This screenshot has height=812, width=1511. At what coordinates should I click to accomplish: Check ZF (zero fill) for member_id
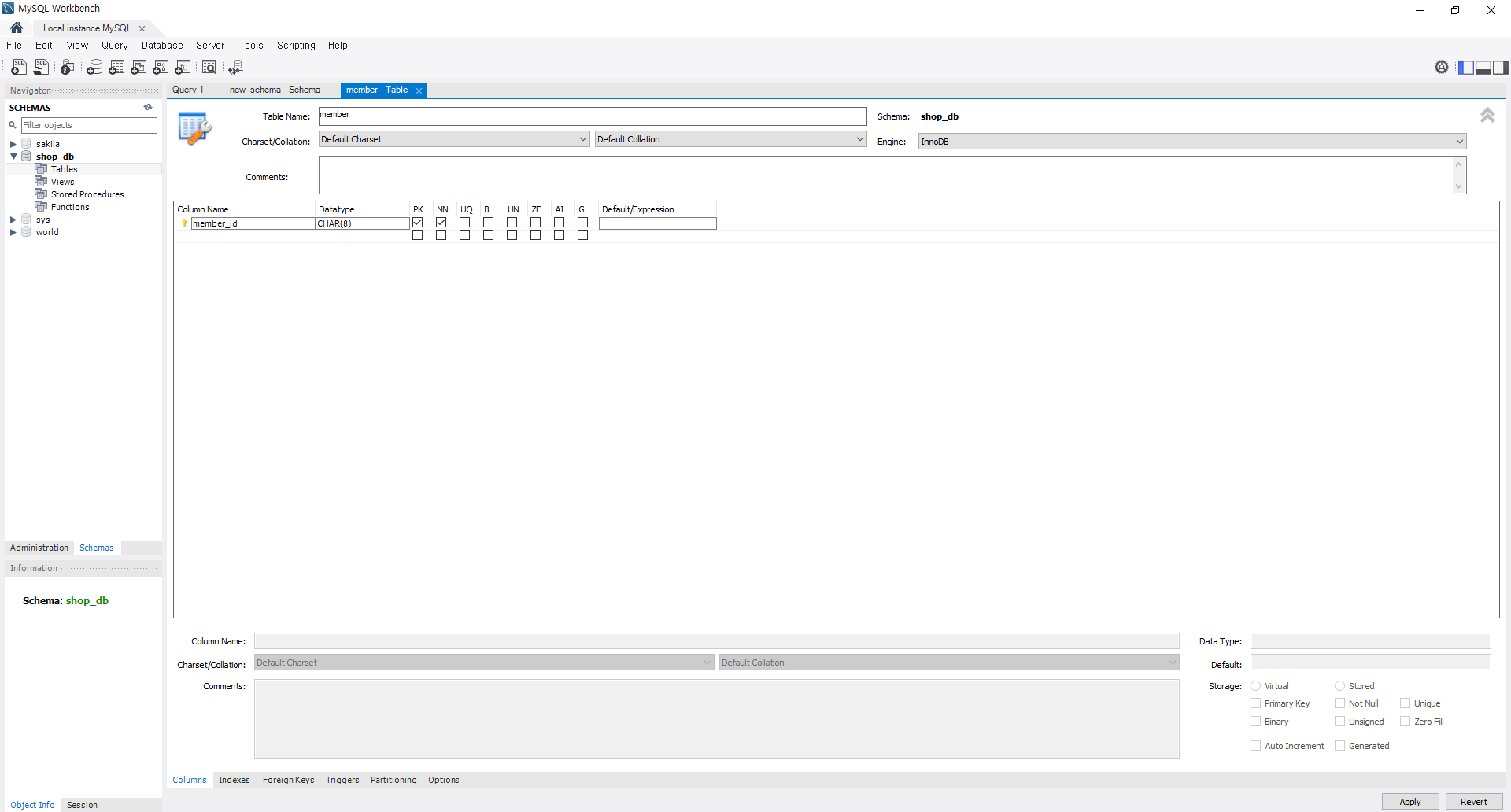point(536,223)
